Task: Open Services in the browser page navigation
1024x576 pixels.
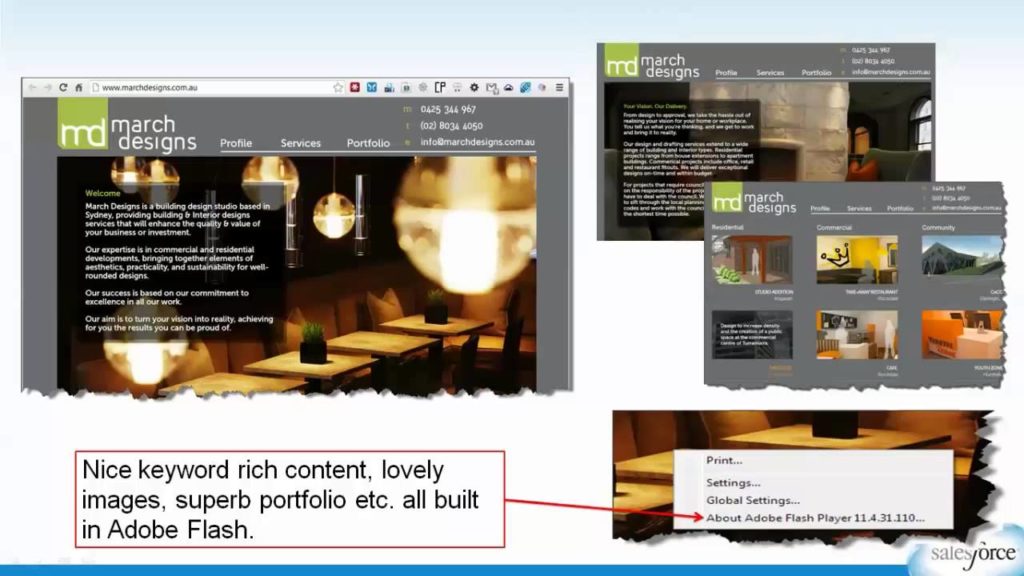Action: point(300,143)
